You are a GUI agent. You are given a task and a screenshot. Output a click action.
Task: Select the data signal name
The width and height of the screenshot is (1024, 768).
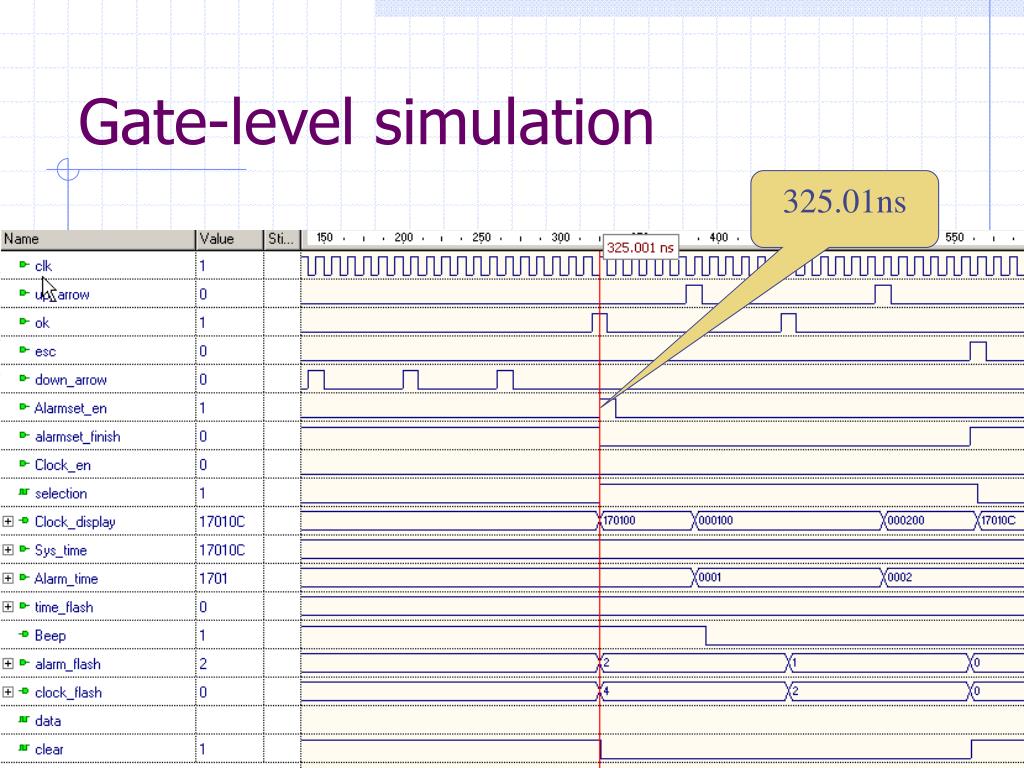click(x=48, y=721)
